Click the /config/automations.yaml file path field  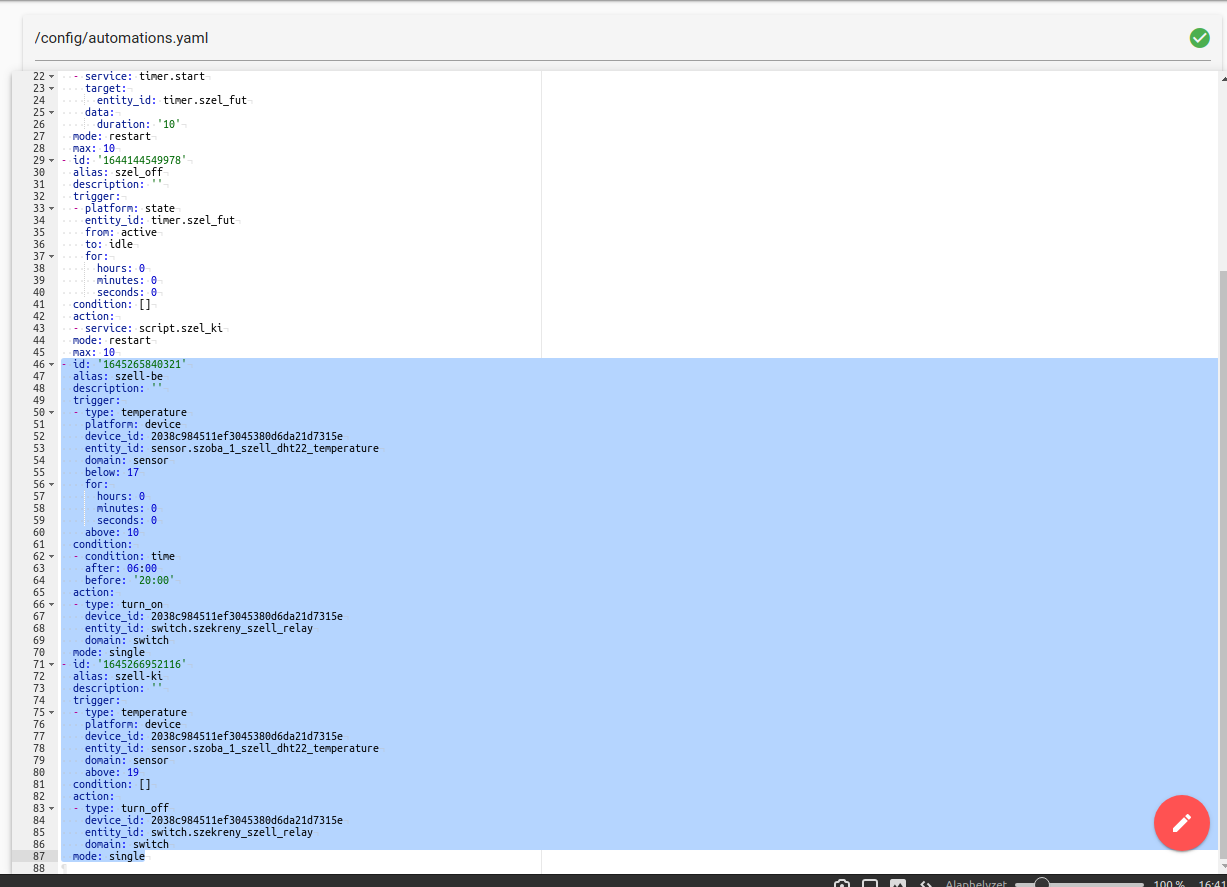(122, 37)
